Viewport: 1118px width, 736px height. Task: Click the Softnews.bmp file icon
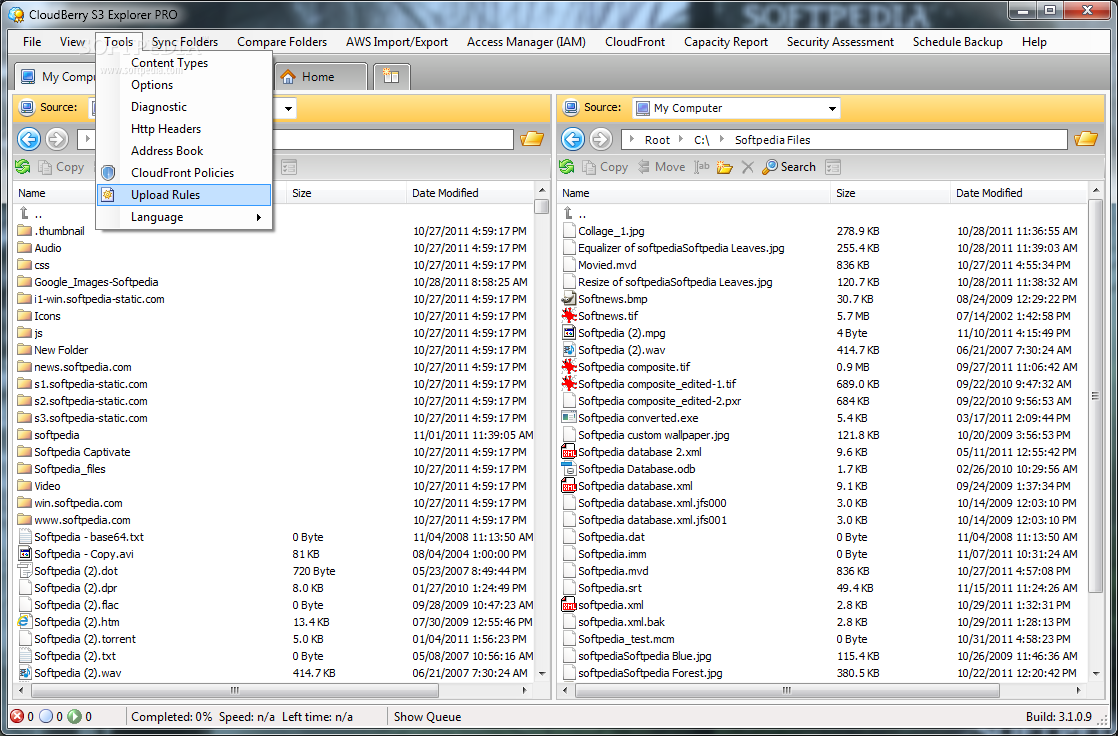pos(569,299)
